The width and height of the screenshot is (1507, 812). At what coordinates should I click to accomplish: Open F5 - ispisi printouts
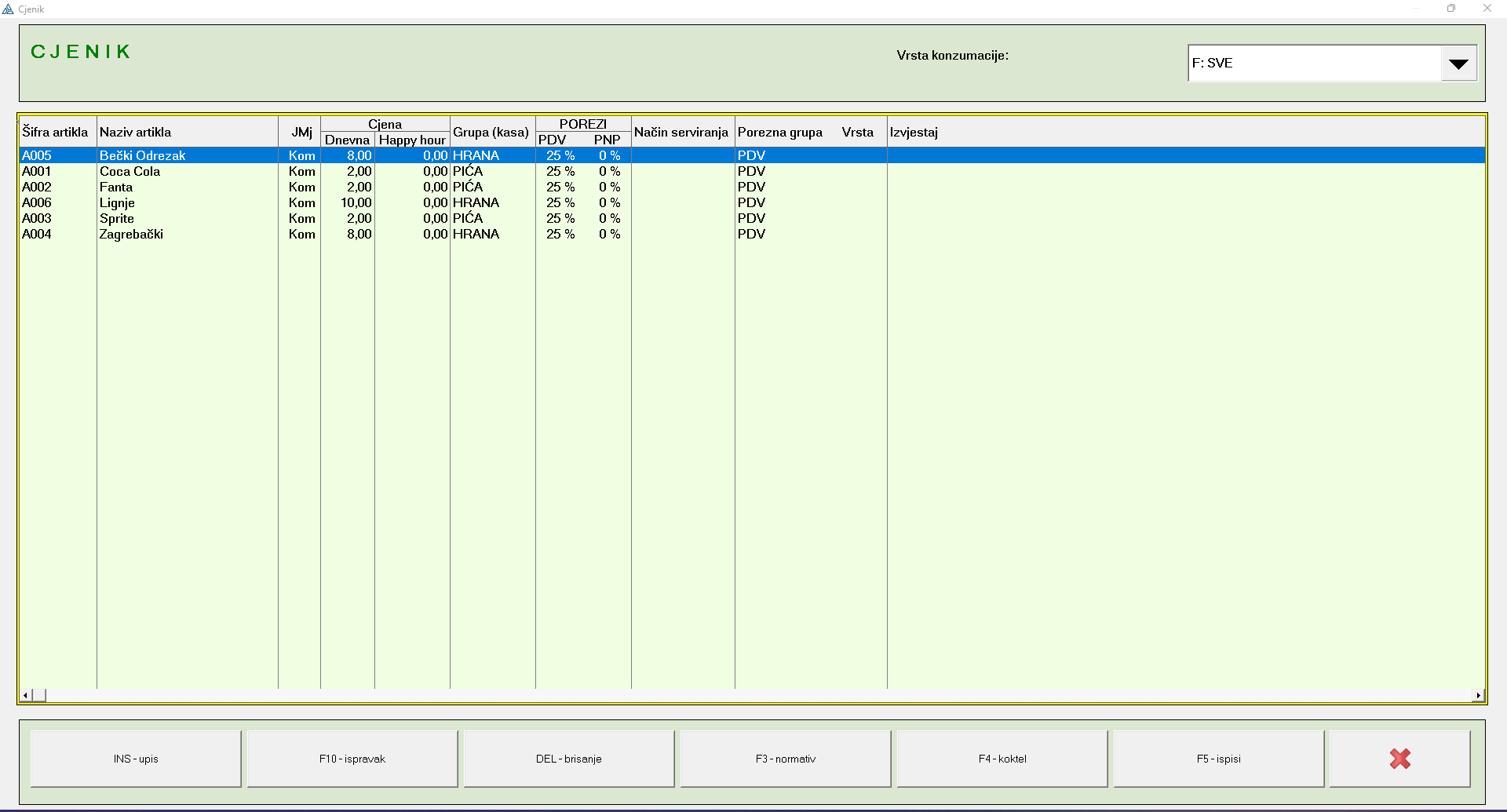pos(1218,759)
